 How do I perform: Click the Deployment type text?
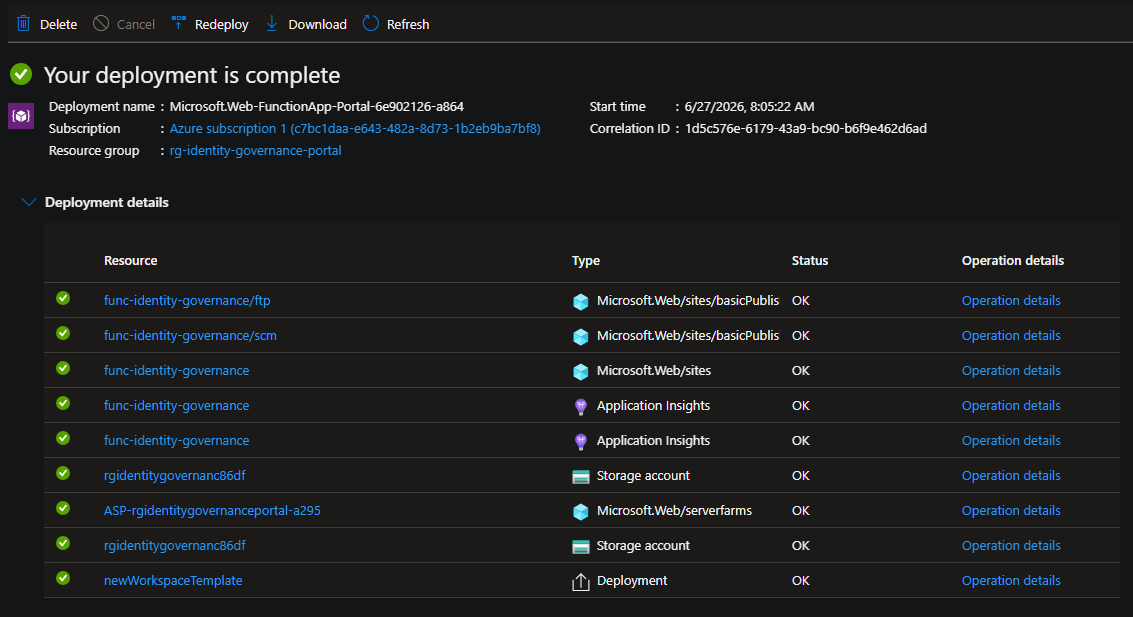tap(632, 581)
